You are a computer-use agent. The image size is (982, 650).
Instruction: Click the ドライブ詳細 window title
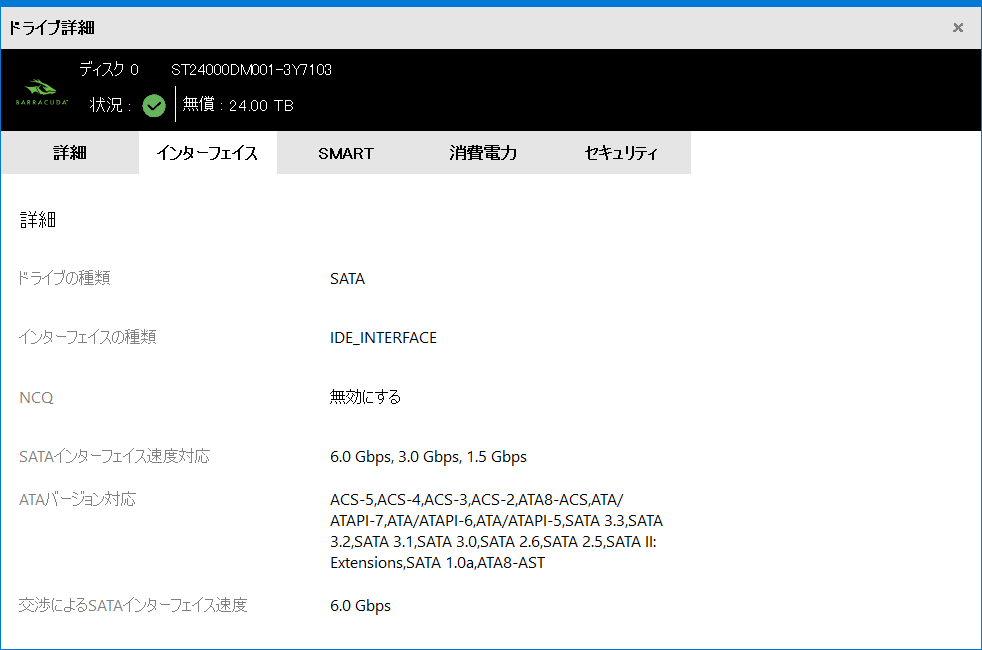coord(52,27)
